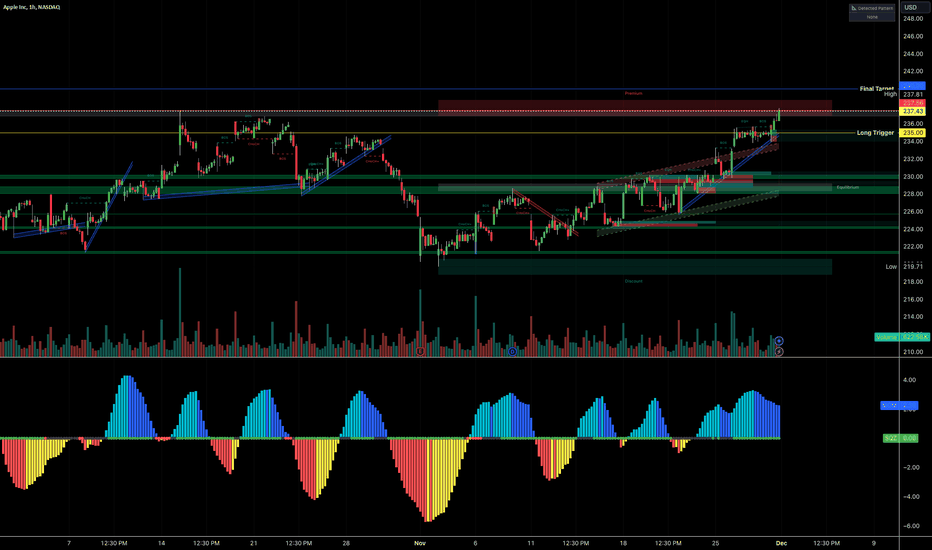932x550 pixels.
Task: Click the None value in the Detected Pattern box
Action: 872,17
